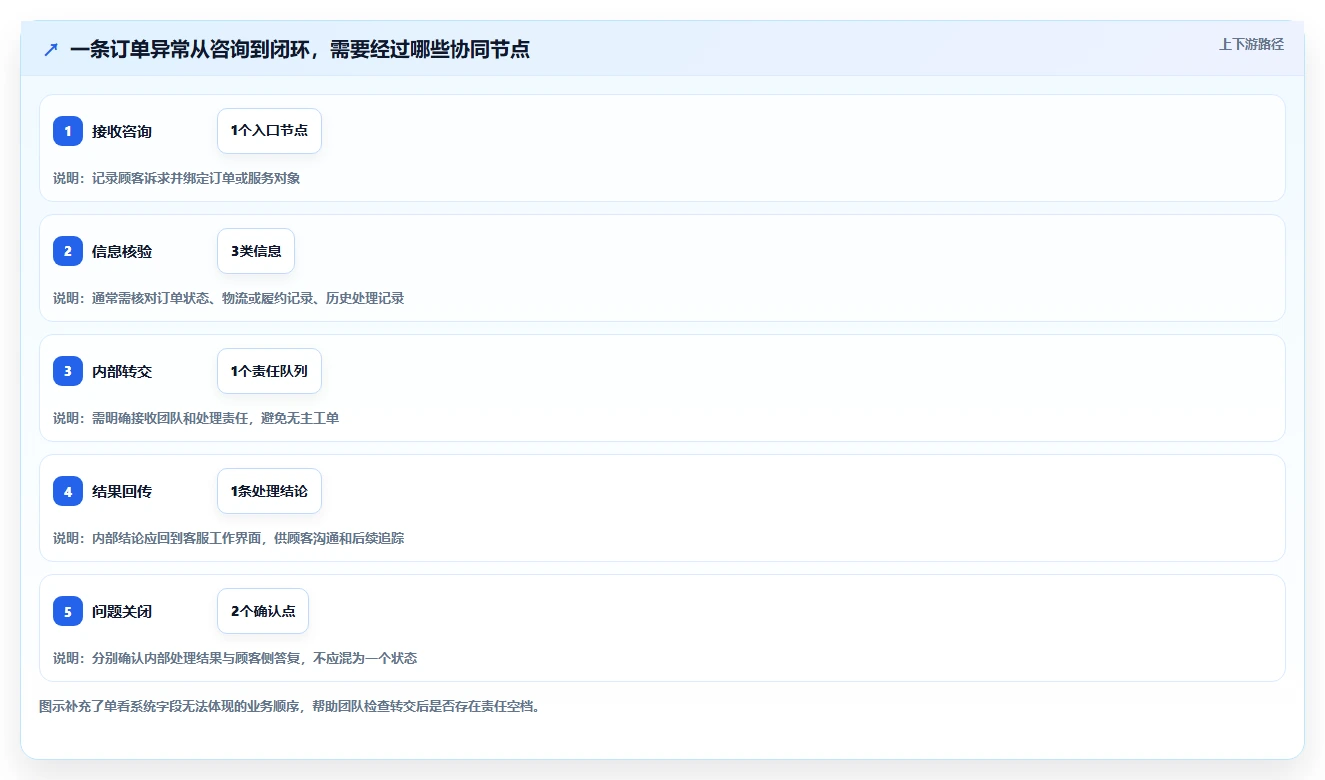Screen dimensions: 1325x780
Task: Select step number 4 badge
Action: point(68,491)
